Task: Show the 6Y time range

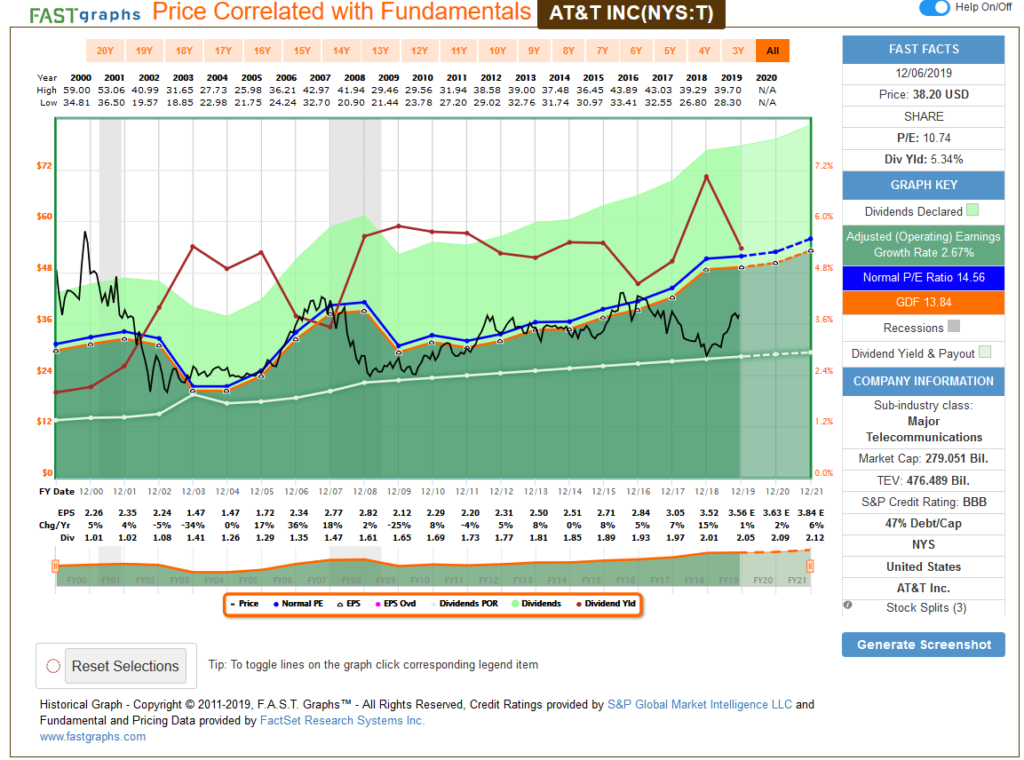Action: tap(635, 51)
